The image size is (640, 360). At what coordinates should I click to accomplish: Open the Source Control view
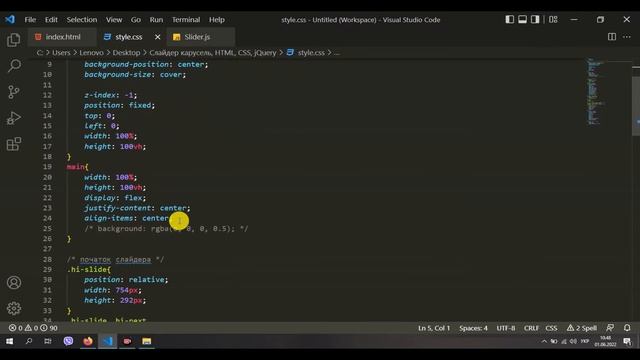pos(13,92)
